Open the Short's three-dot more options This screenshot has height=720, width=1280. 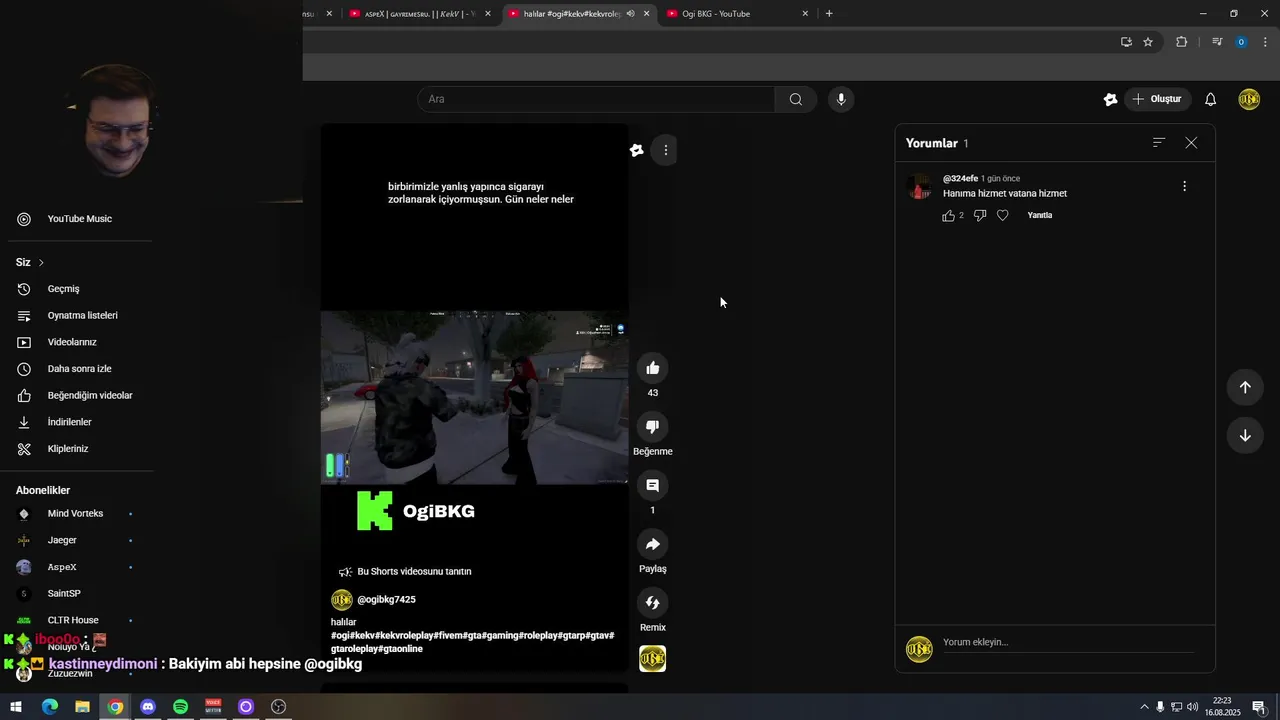pyautogui.click(x=666, y=150)
